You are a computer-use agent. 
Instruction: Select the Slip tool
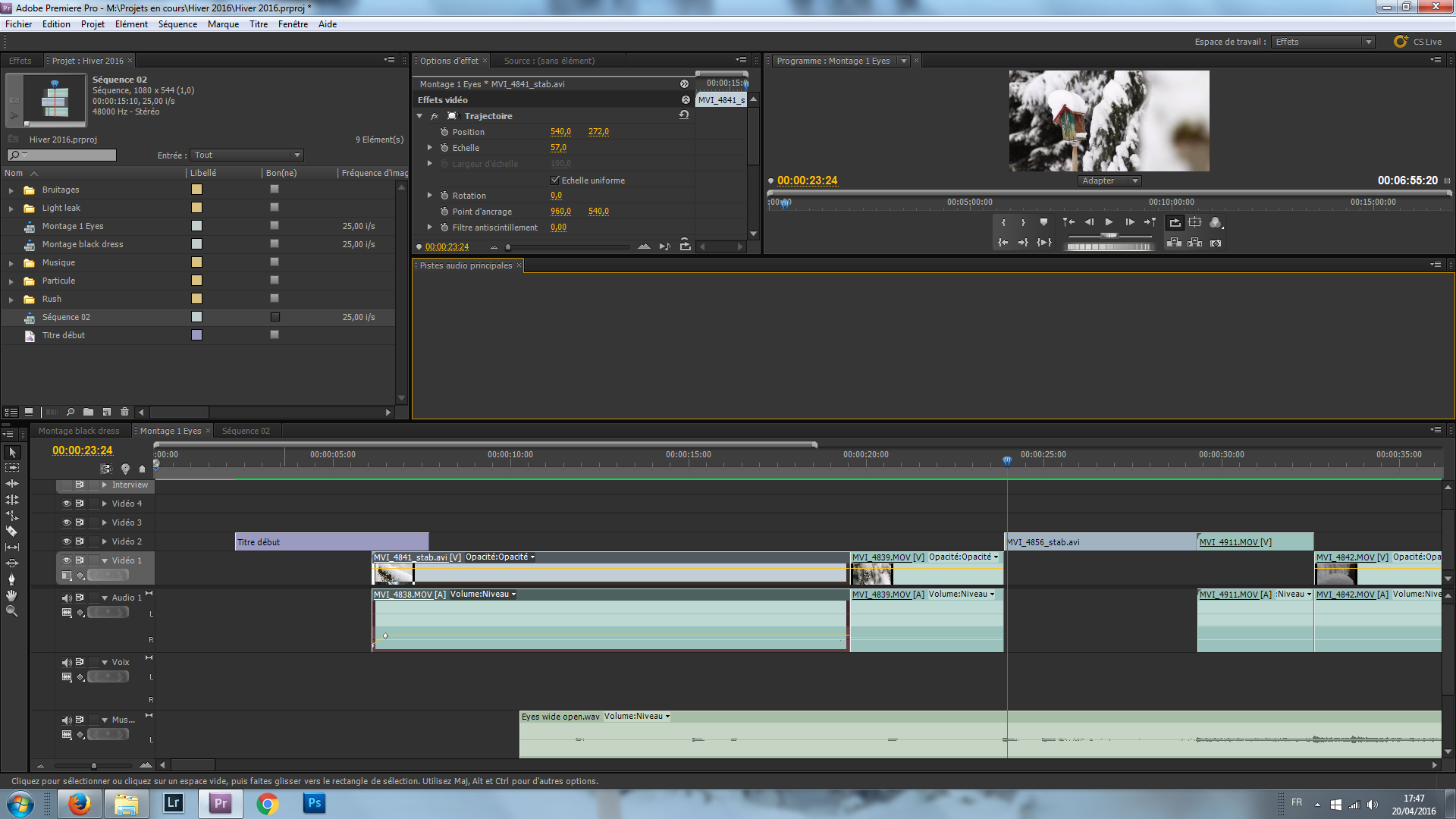(12, 548)
